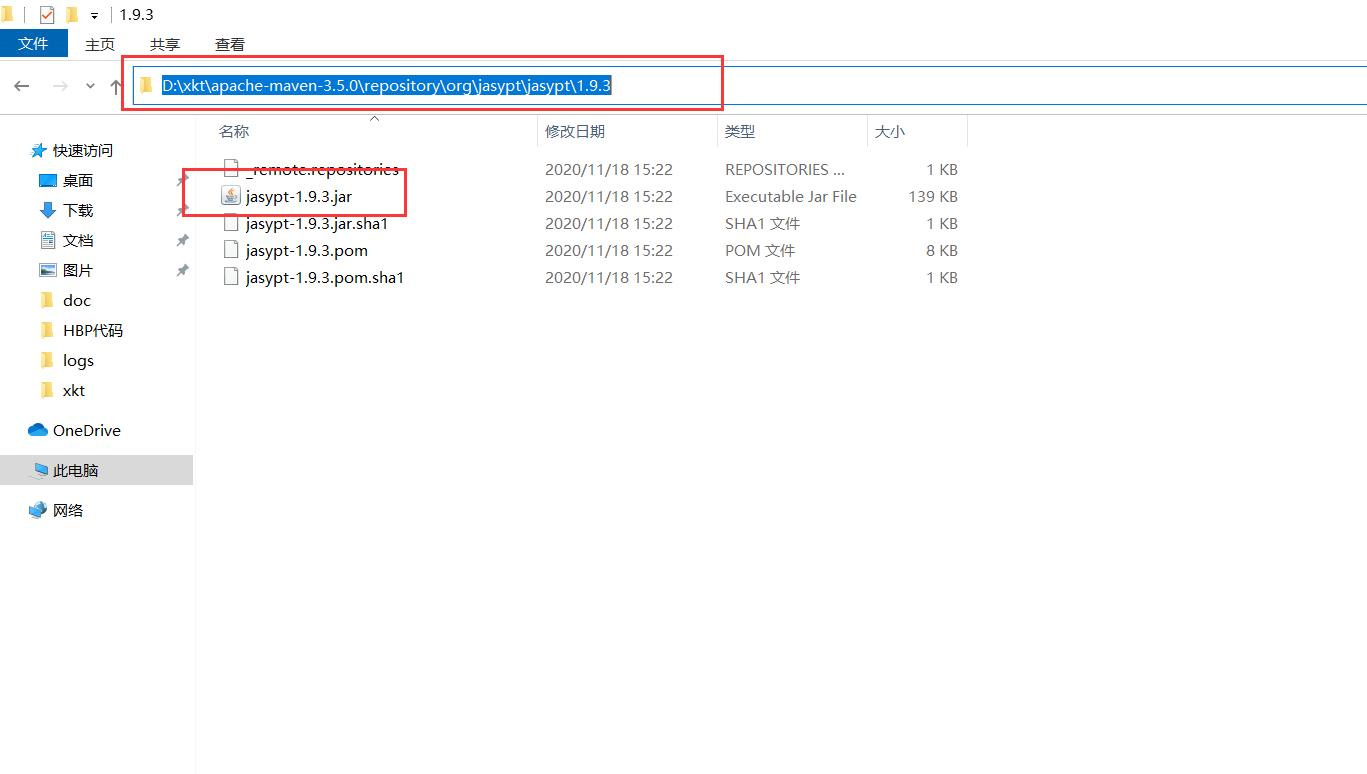The height and width of the screenshot is (774, 1367).
Task: Open 快速访问 in the navigation pane
Action: click(83, 150)
